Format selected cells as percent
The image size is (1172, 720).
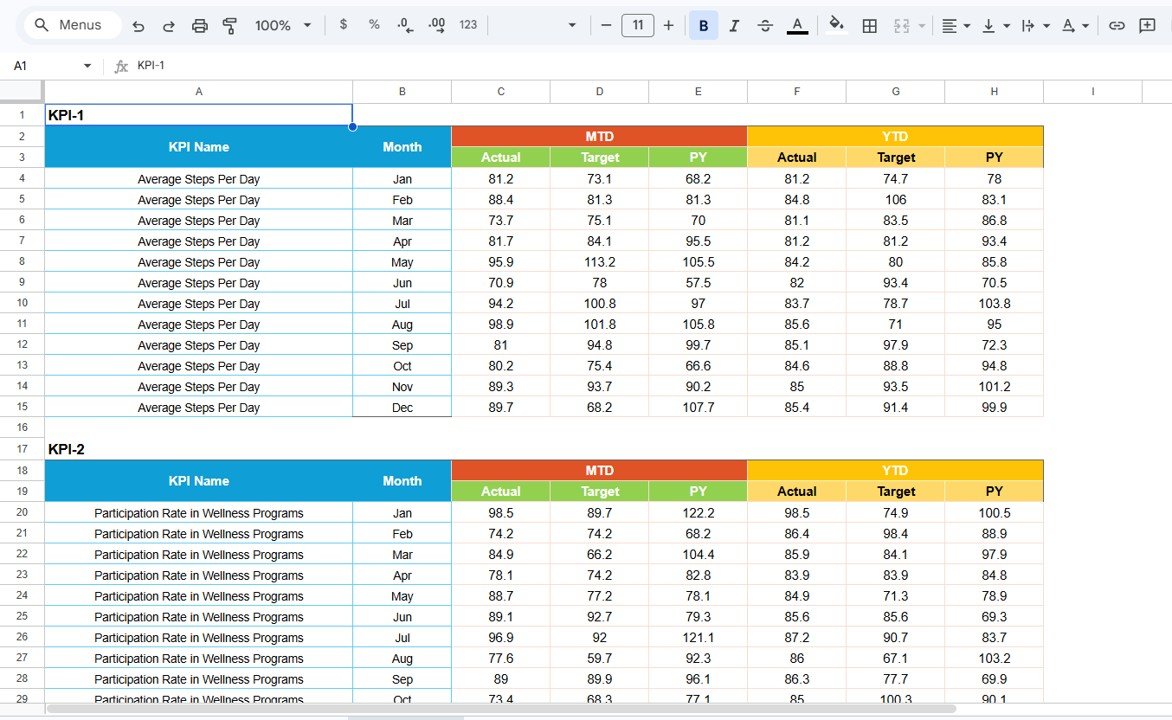[x=373, y=26]
